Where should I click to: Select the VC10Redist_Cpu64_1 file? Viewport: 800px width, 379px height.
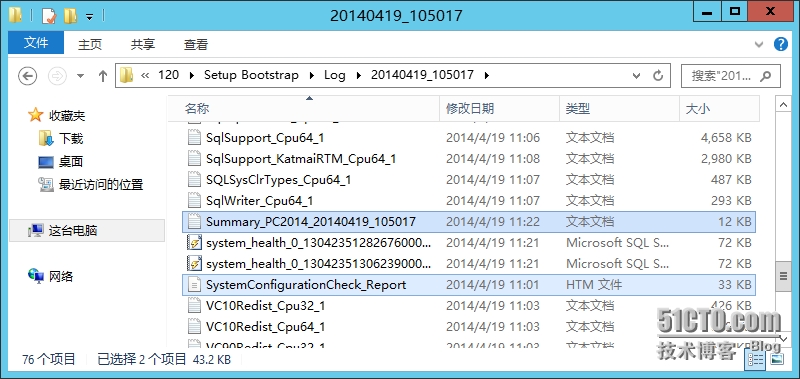(x=468, y=326)
